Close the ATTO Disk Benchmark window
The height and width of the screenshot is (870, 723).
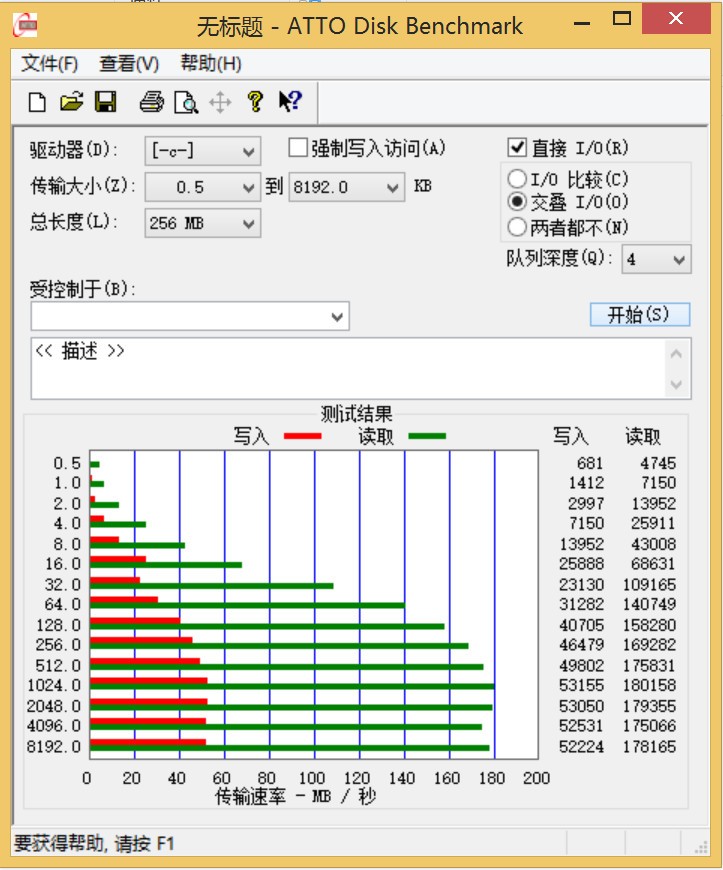click(676, 18)
